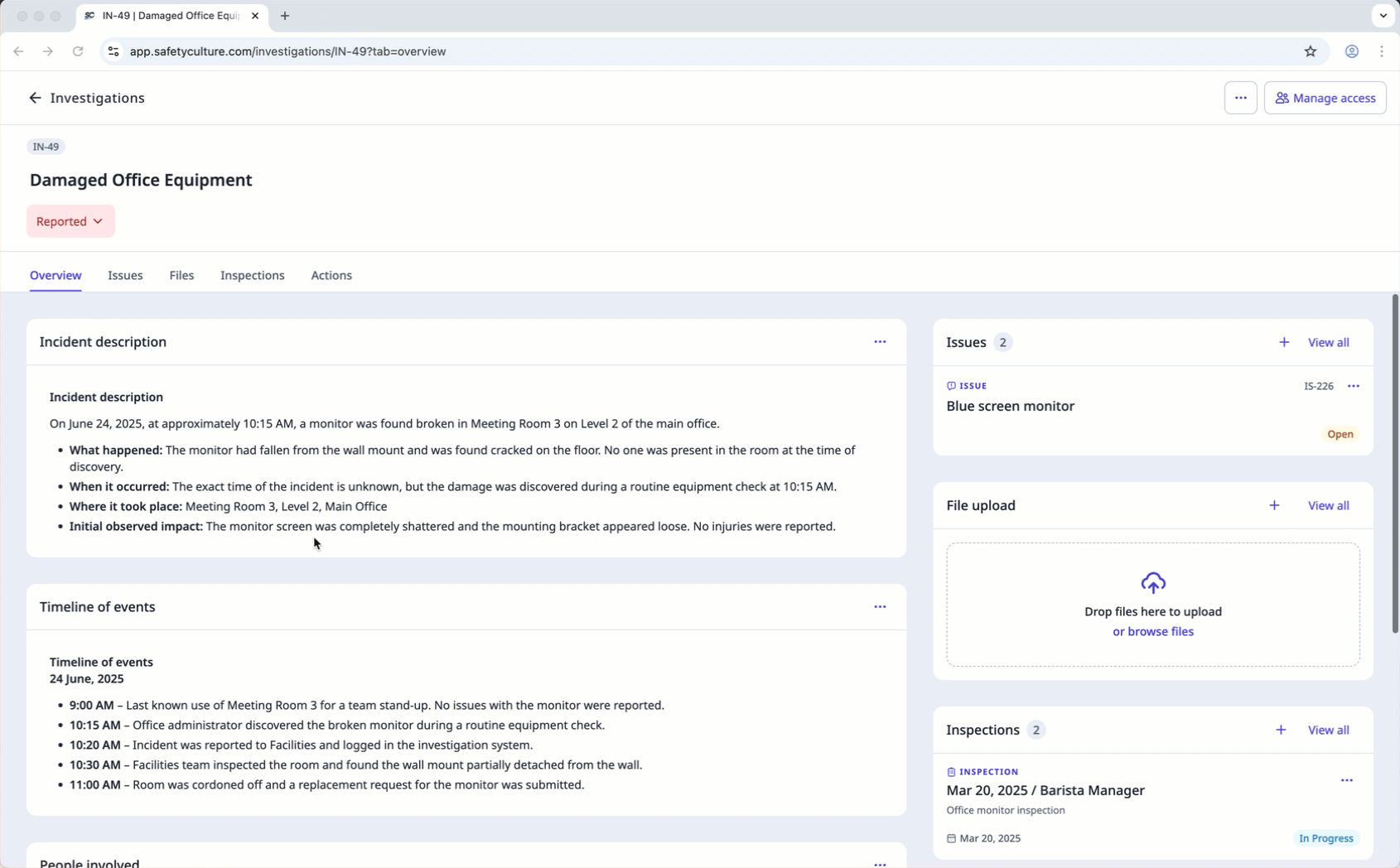Open browser three-dot menu
This screenshot has height=868, width=1400.
(x=1381, y=51)
